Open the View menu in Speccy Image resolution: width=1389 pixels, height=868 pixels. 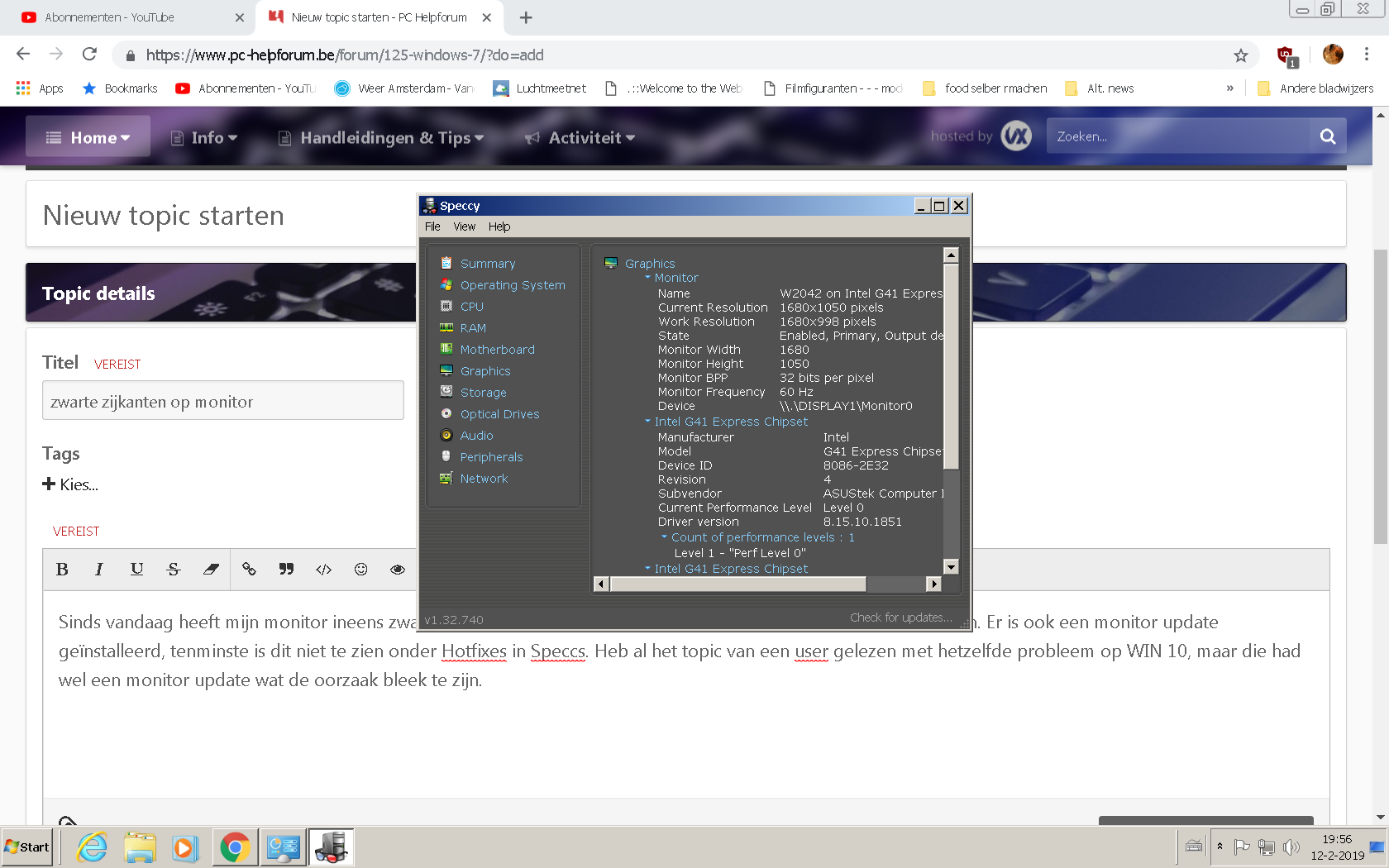[464, 227]
